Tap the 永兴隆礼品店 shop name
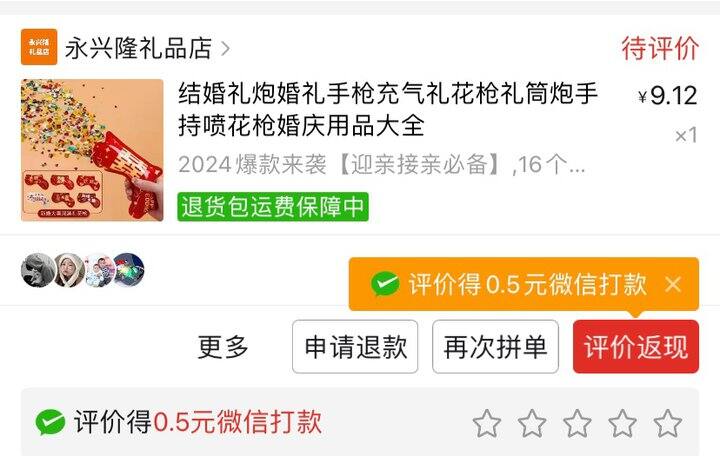Screen dimensions: 720x456 tap(138, 48)
